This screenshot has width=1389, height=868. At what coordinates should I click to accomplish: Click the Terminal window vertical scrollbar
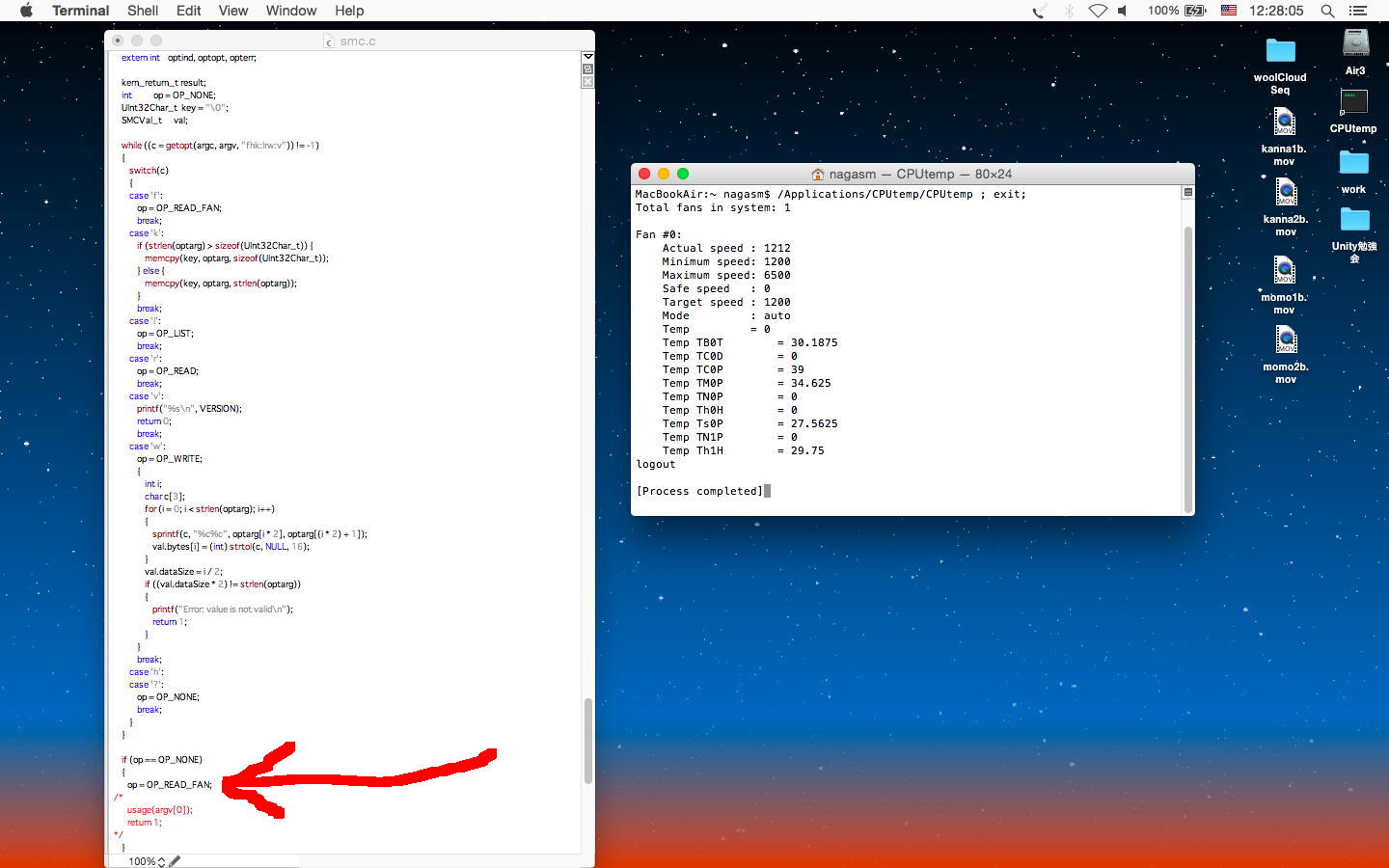pyautogui.click(x=1188, y=367)
